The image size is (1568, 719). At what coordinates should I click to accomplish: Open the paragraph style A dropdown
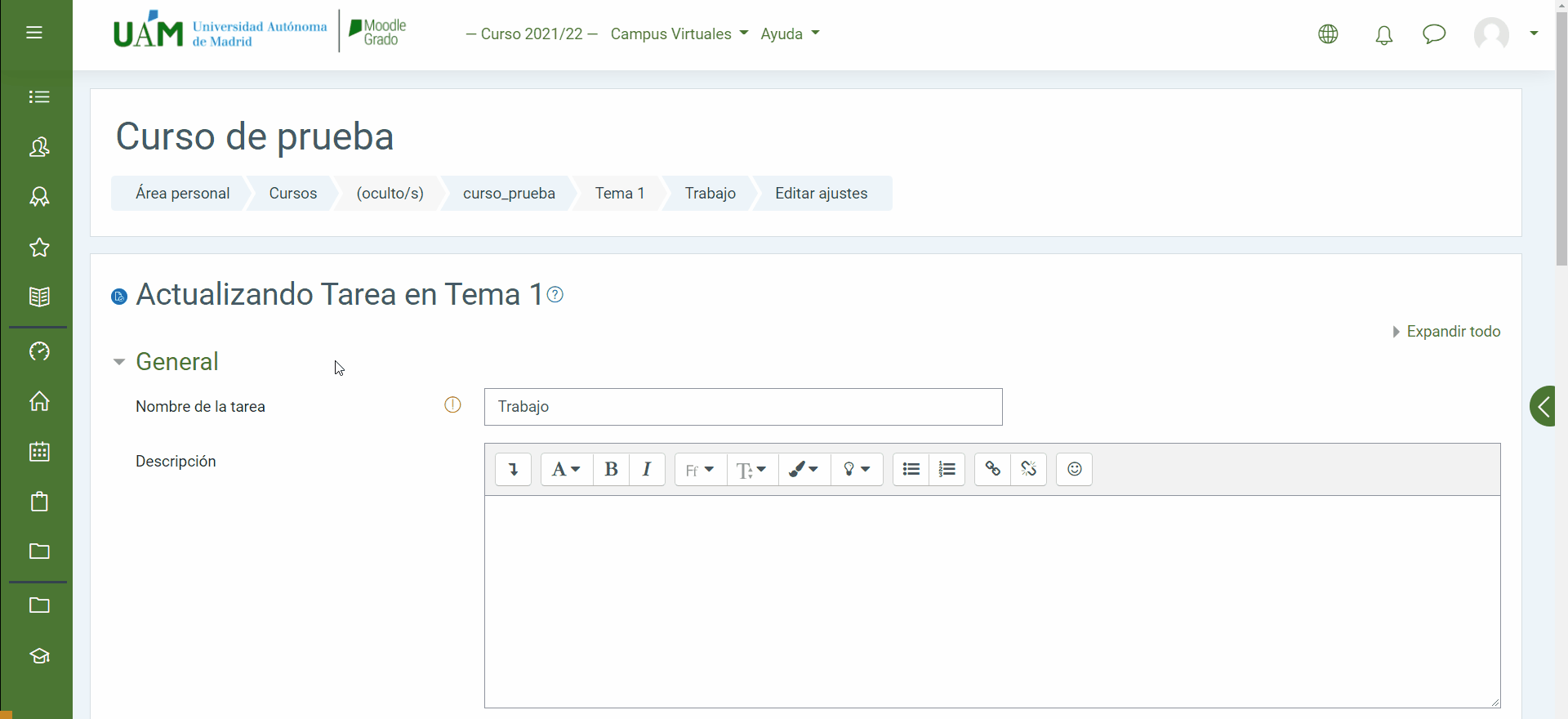click(566, 470)
